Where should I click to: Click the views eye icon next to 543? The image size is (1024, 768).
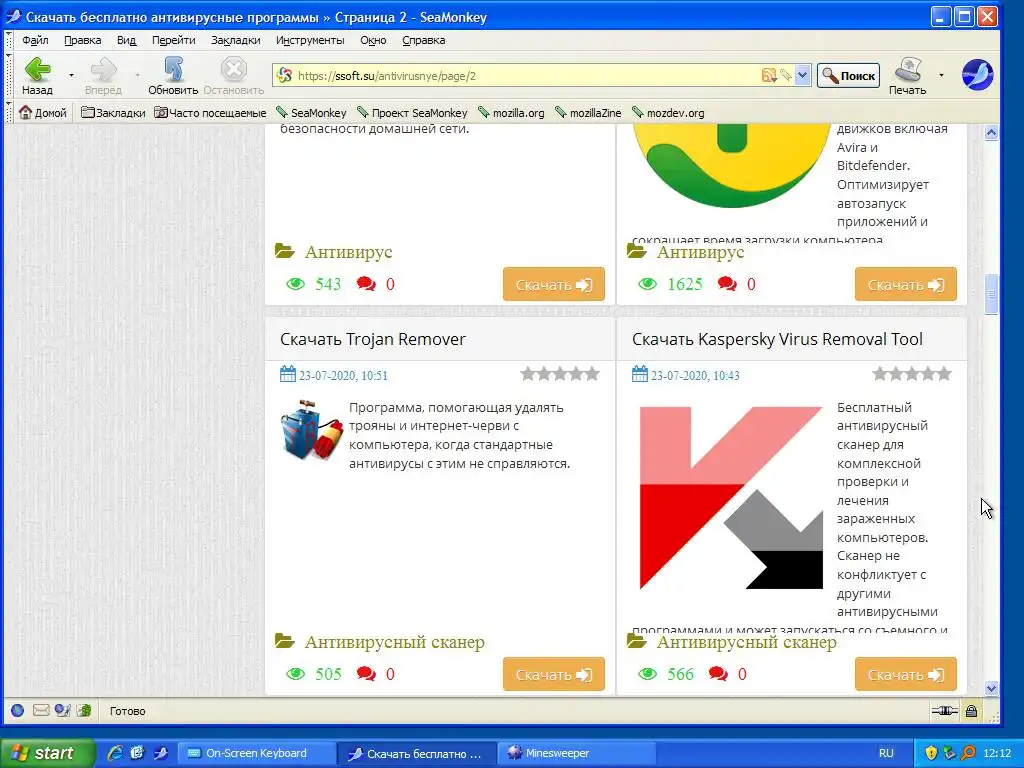(296, 284)
